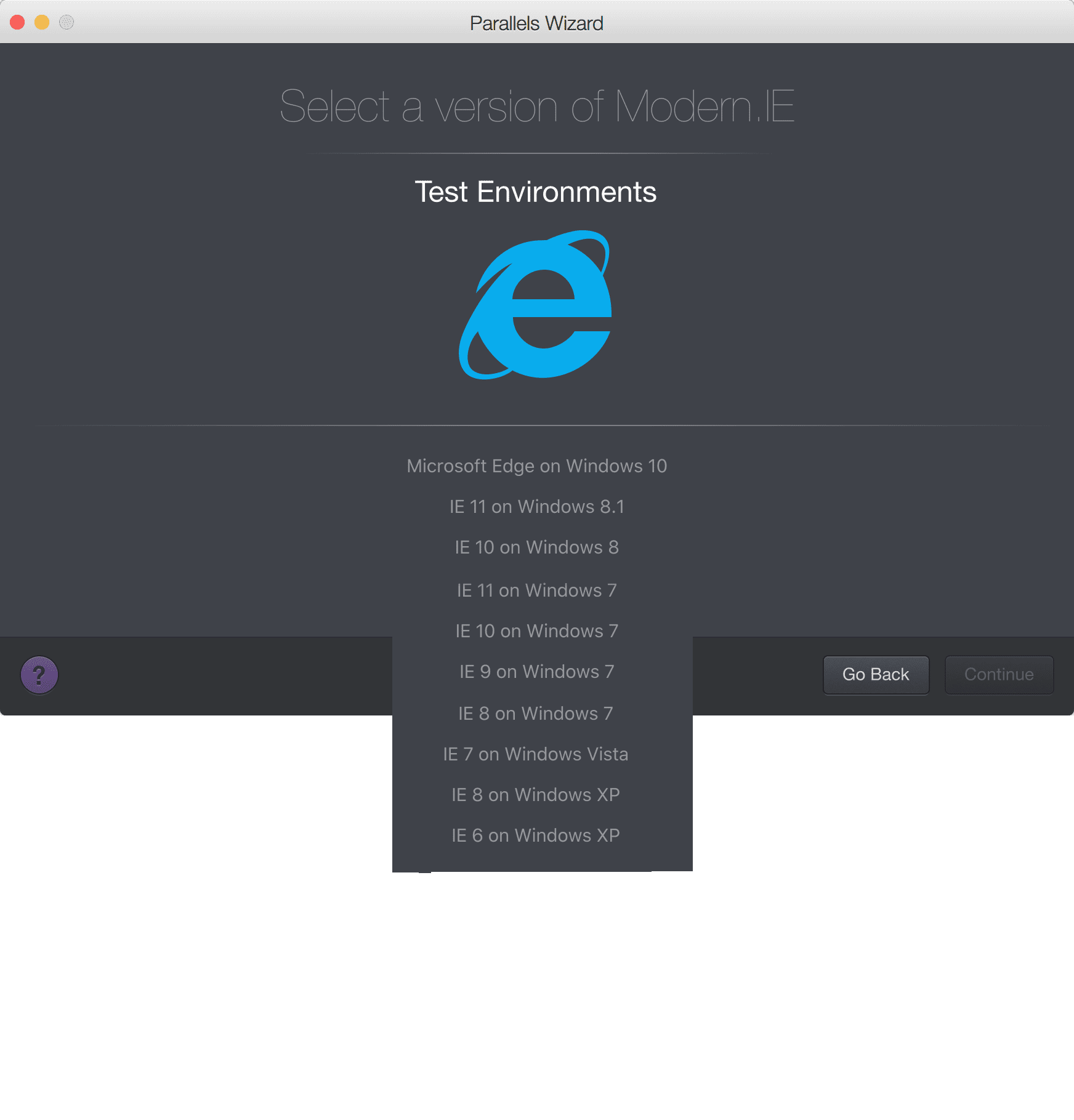Choose IE 11 on Windows 7

coord(536,590)
